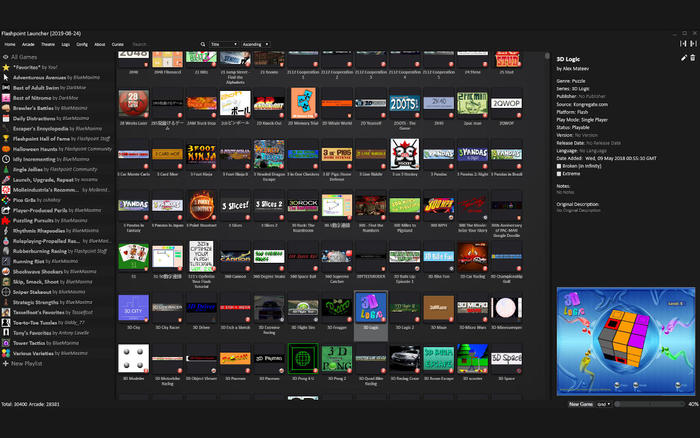
Task: Adjust the thumbnail zoom slider
Action: 650,404
